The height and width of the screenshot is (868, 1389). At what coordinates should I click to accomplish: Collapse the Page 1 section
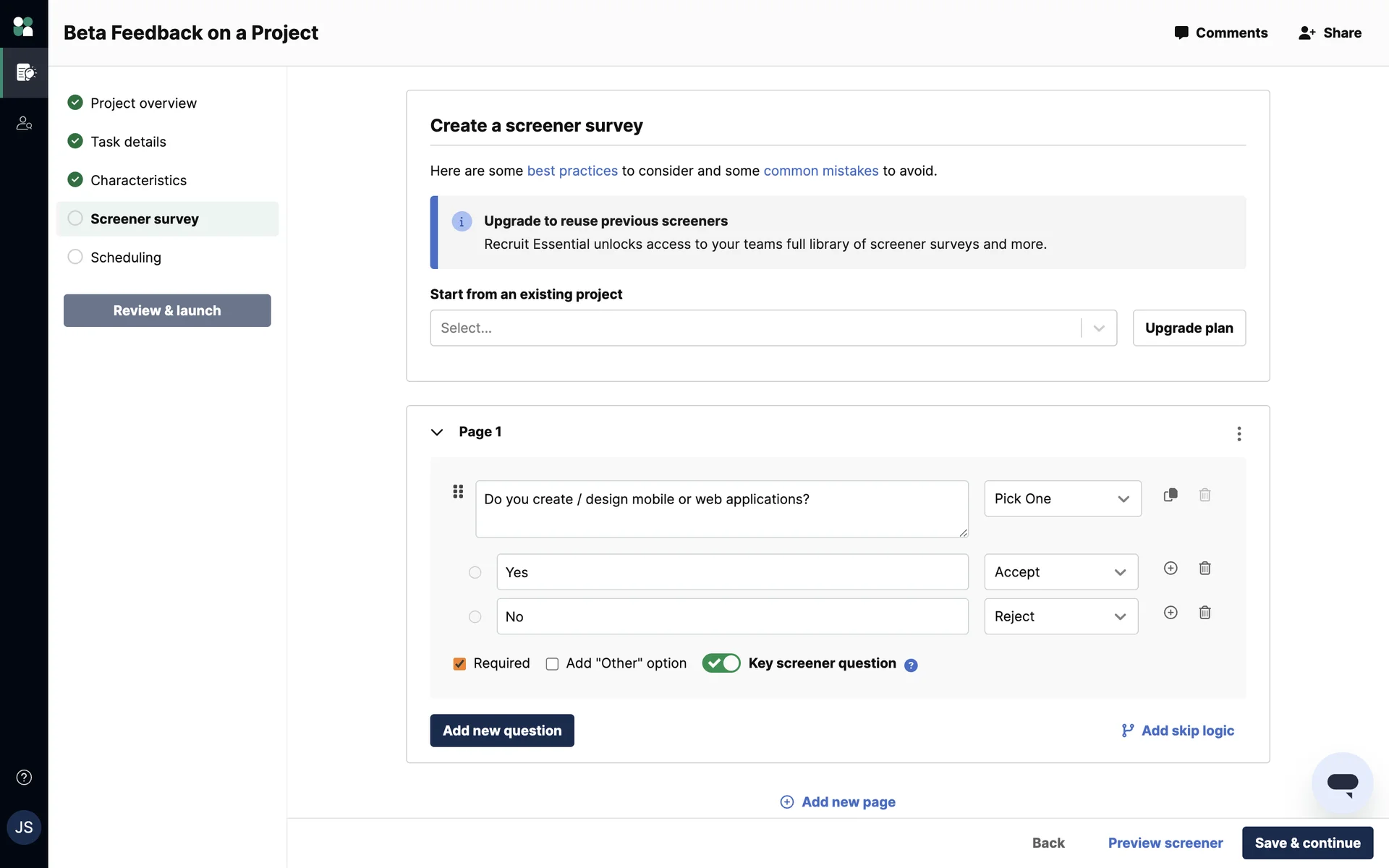click(437, 433)
